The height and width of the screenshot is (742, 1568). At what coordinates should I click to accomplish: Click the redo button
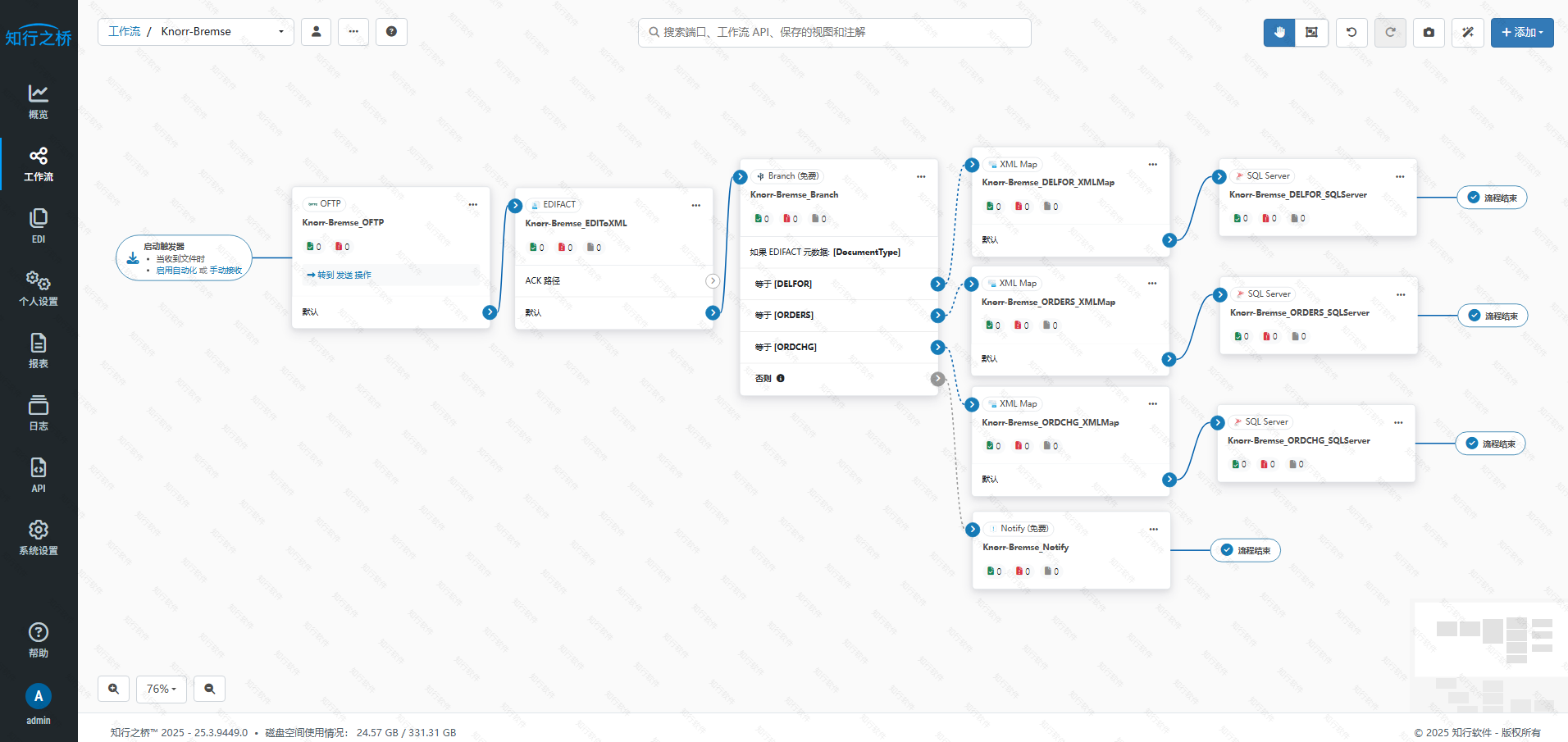coord(1390,33)
